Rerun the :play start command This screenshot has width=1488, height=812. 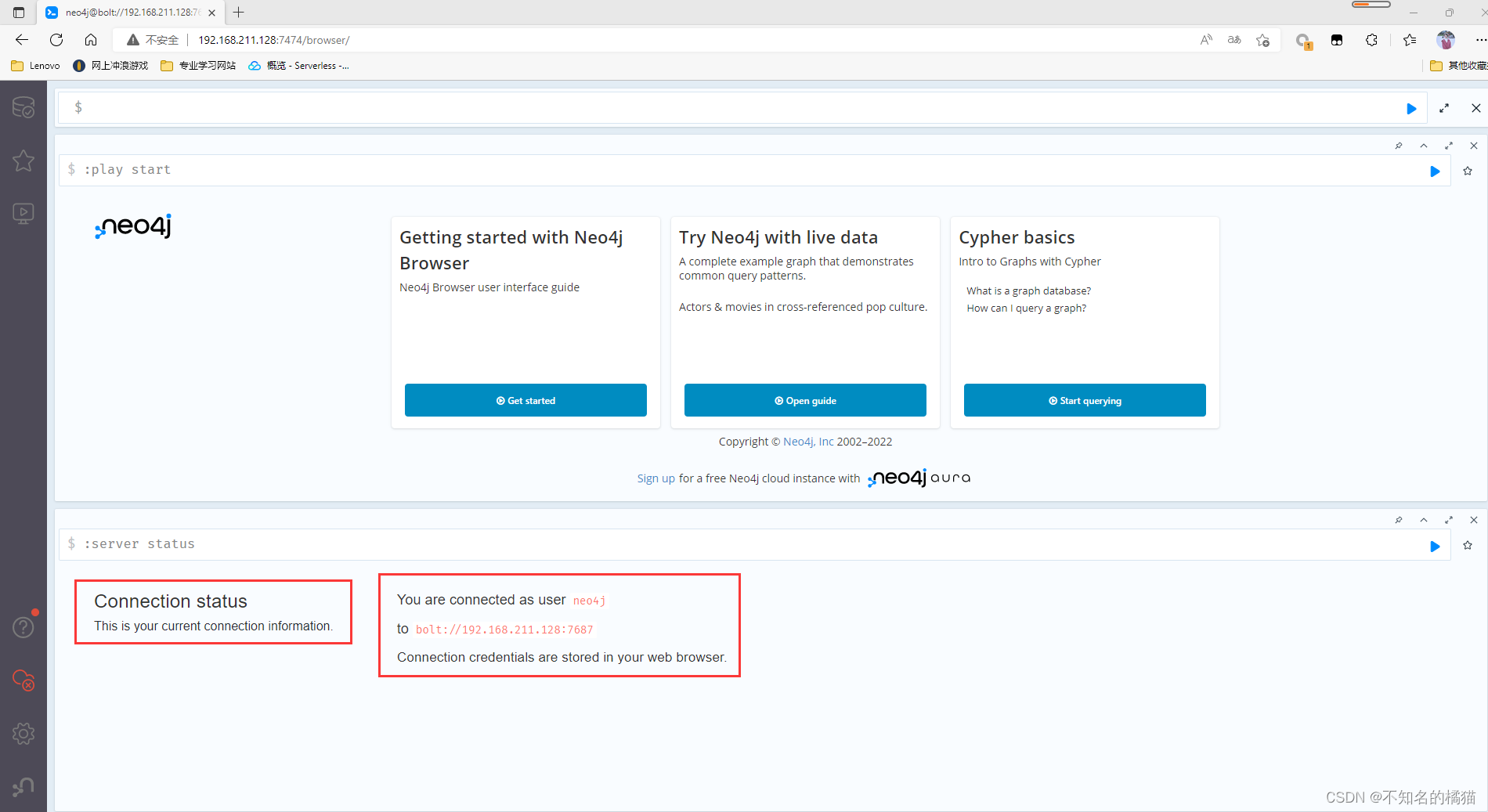click(1435, 171)
